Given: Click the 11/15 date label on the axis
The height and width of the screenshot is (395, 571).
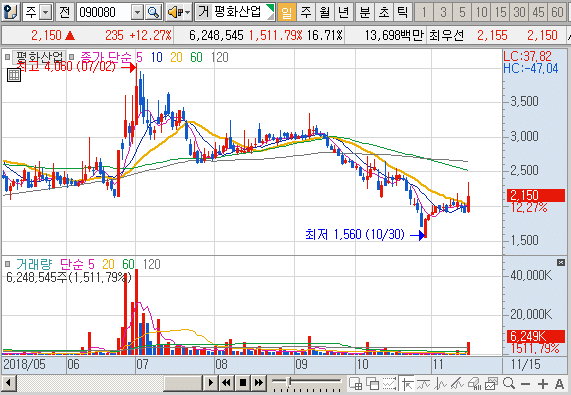Looking at the screenshot, I should point(526,364).
